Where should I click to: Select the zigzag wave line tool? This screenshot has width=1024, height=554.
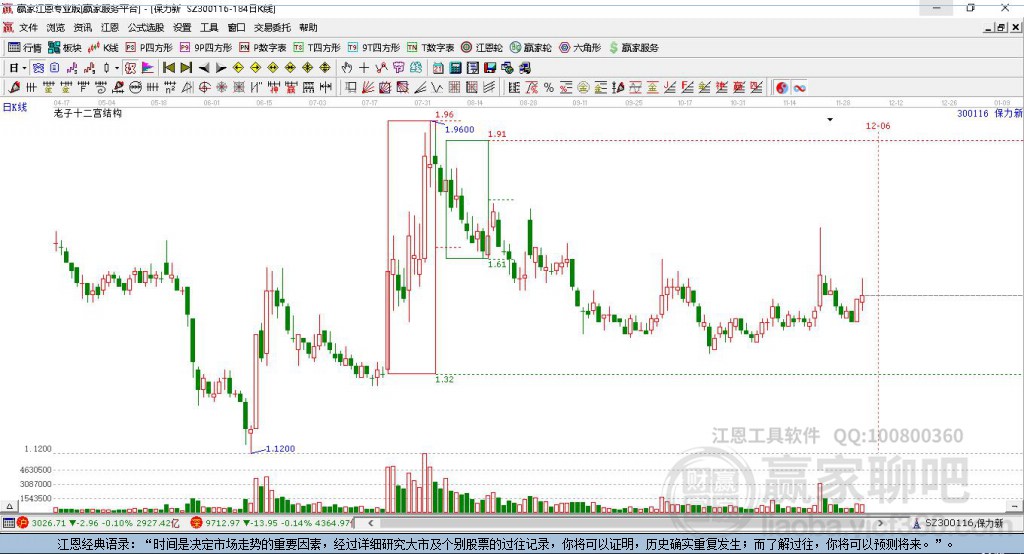(x=436, y=88)
